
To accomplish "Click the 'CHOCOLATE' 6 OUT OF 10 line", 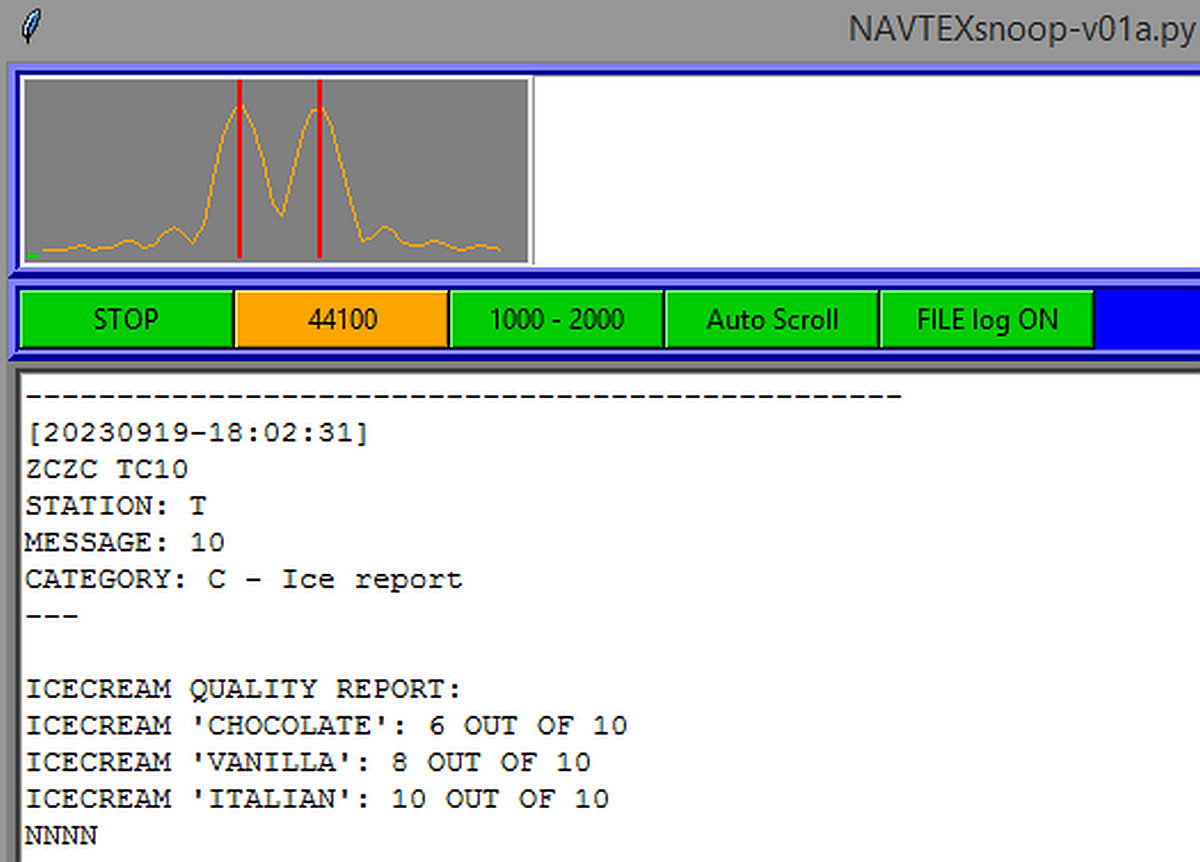I will click(326, 725).
